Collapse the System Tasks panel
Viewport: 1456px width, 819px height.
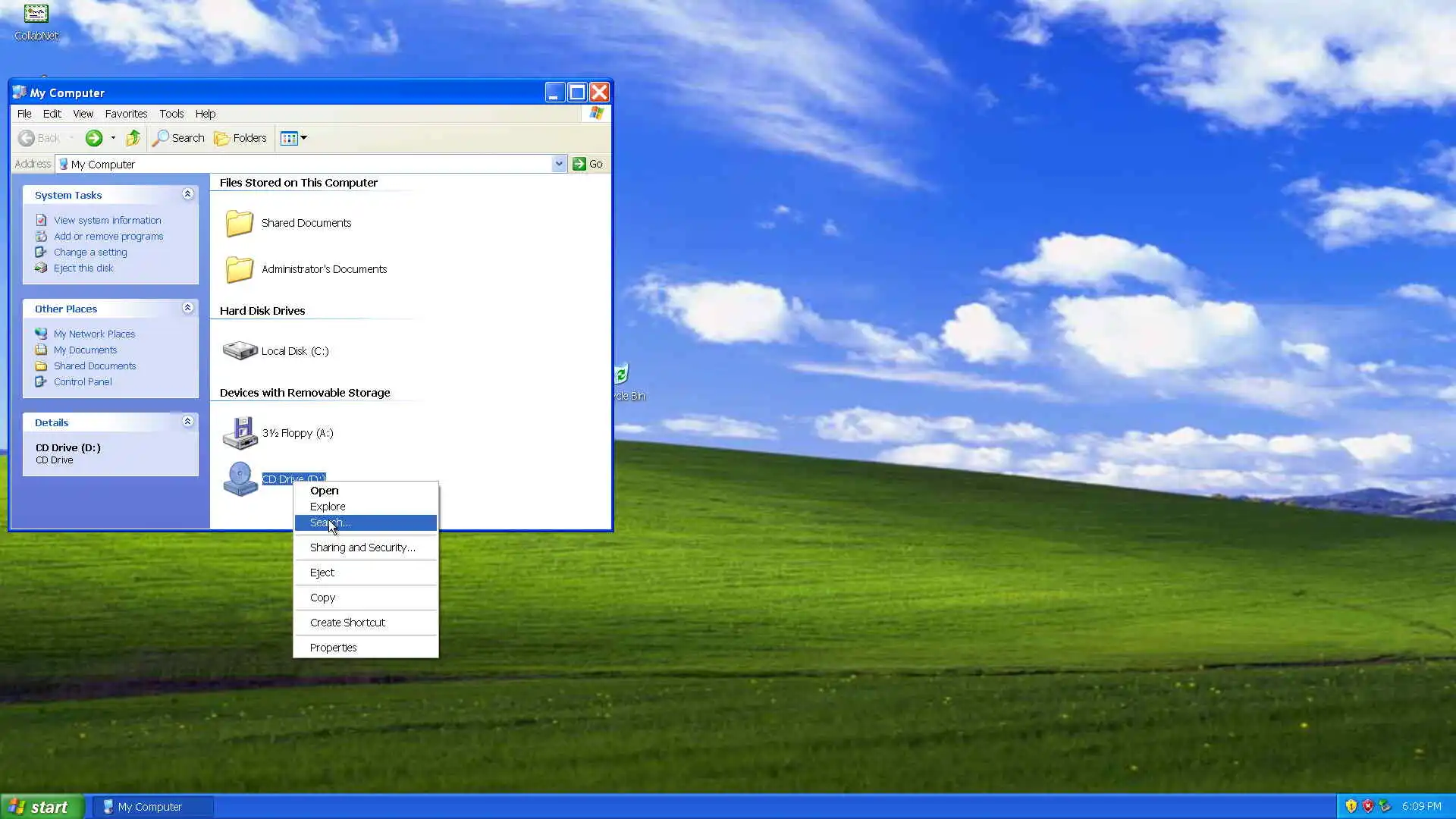pos(187,195)
